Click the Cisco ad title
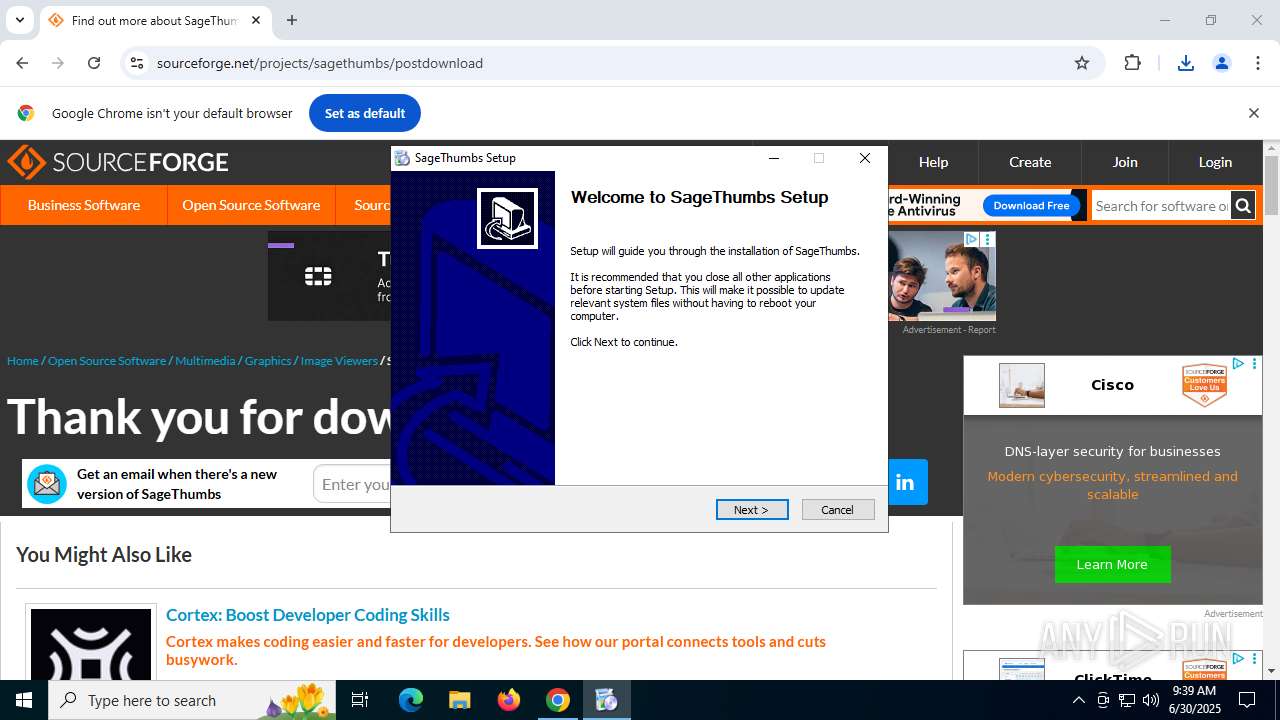The image size is (1280, 720). pyautogui.click(x=1112, y=385)
